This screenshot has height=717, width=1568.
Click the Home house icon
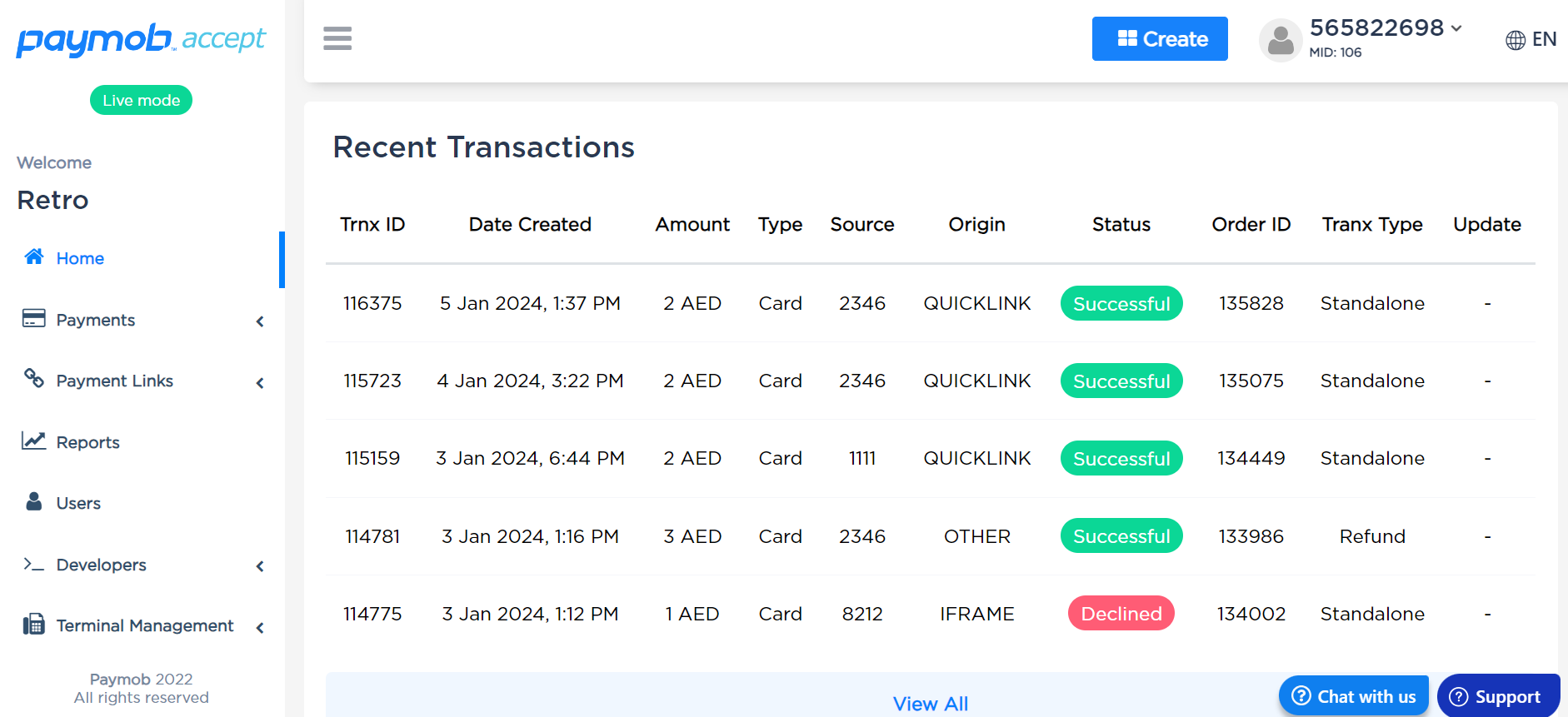coord(34,257)
